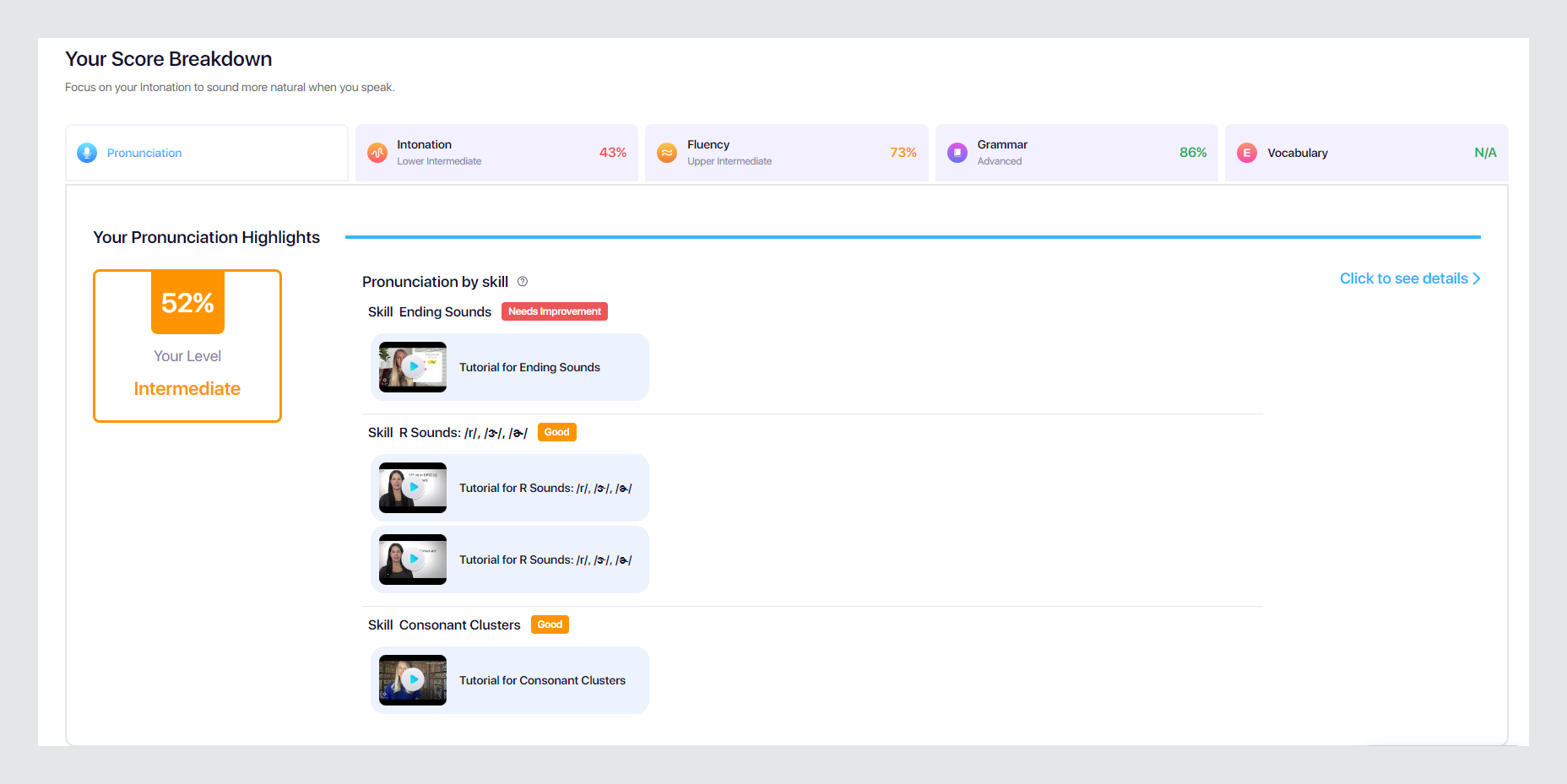
Task: Click the purple Grammar icon
Action: (x=957, y=153)
